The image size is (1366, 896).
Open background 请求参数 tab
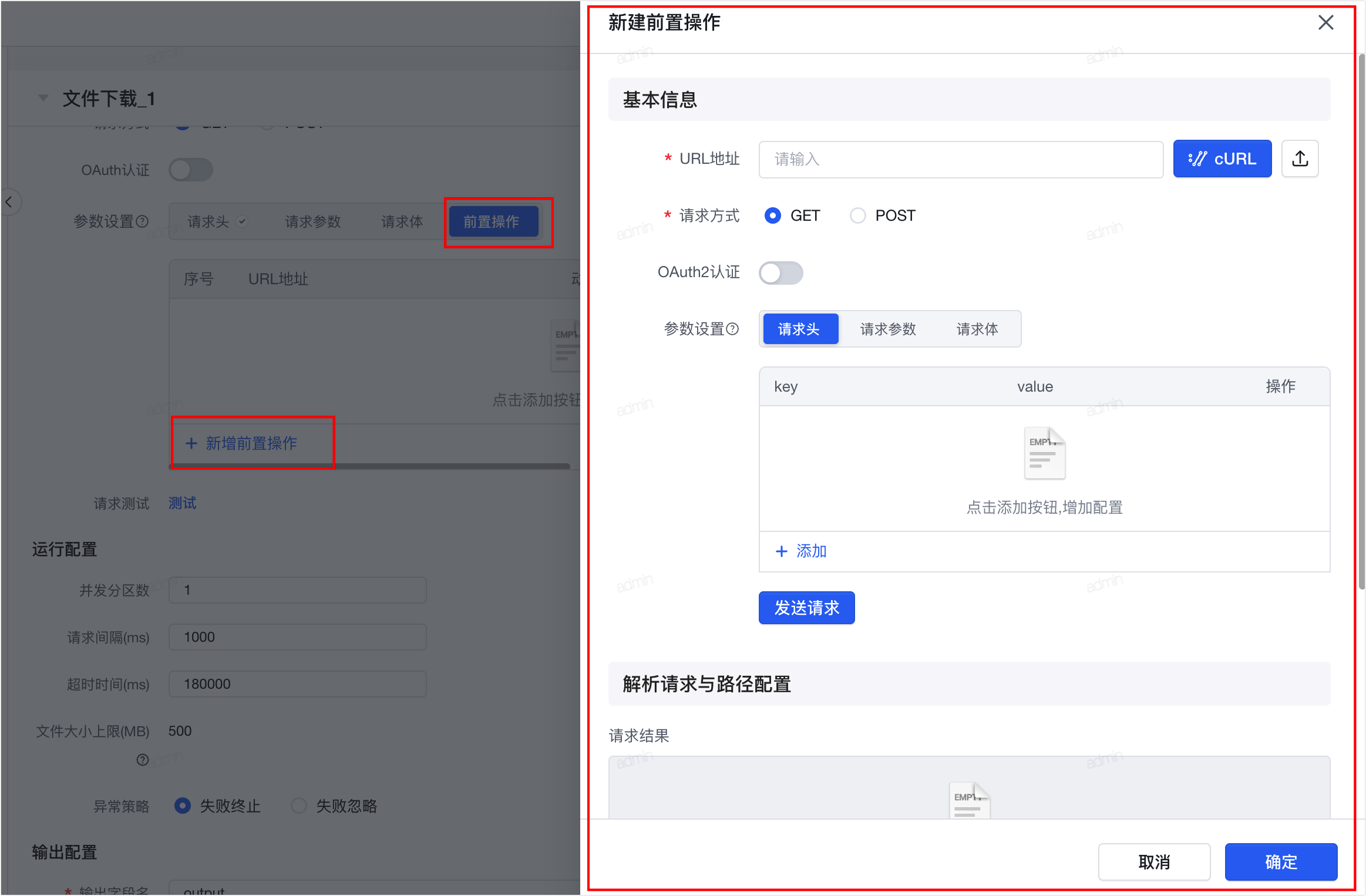(313, 221)
